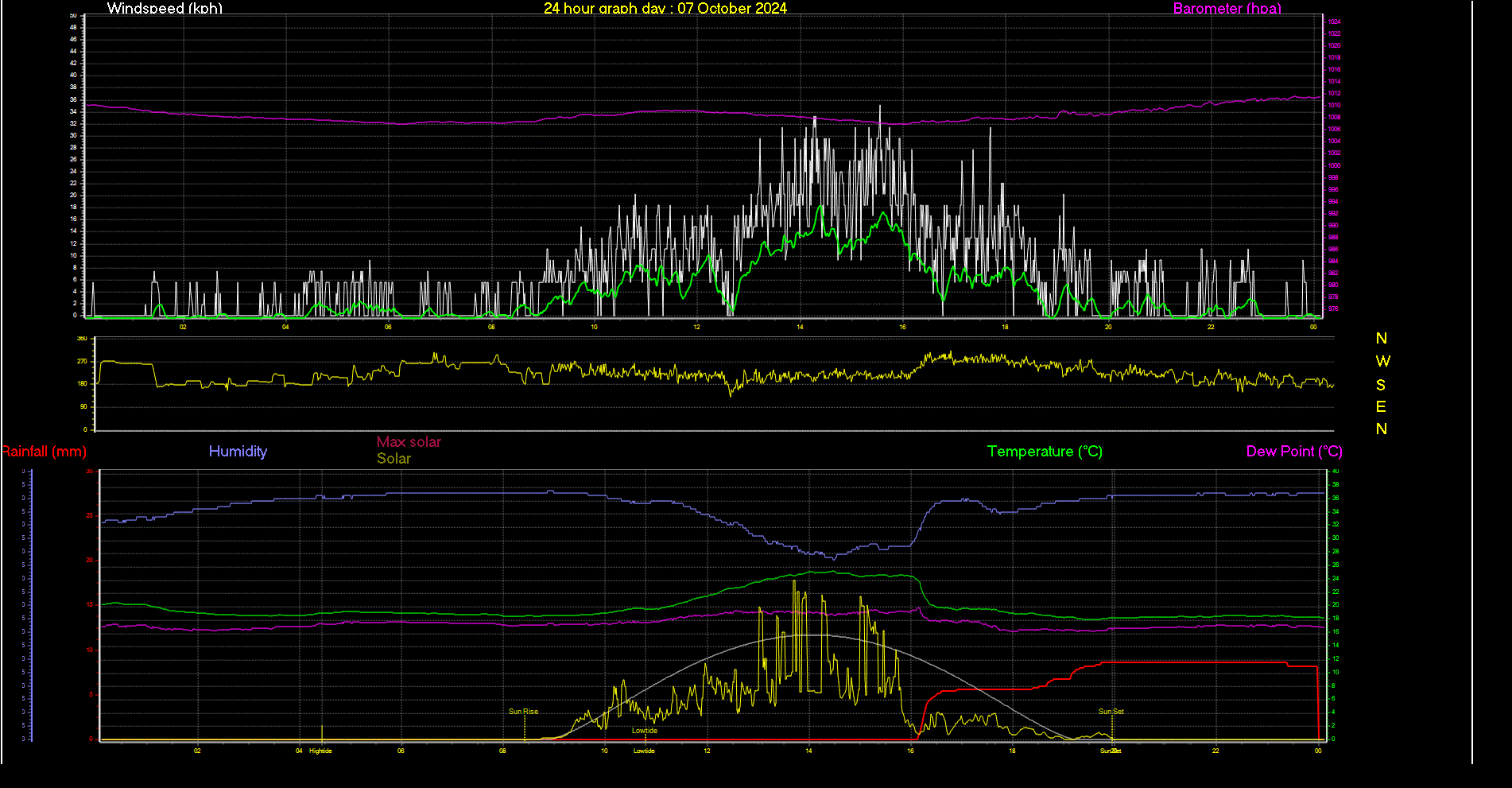Click the '08' hour label under the lower chart
The height and width of the screenshot is (788, 1512).
502,751
